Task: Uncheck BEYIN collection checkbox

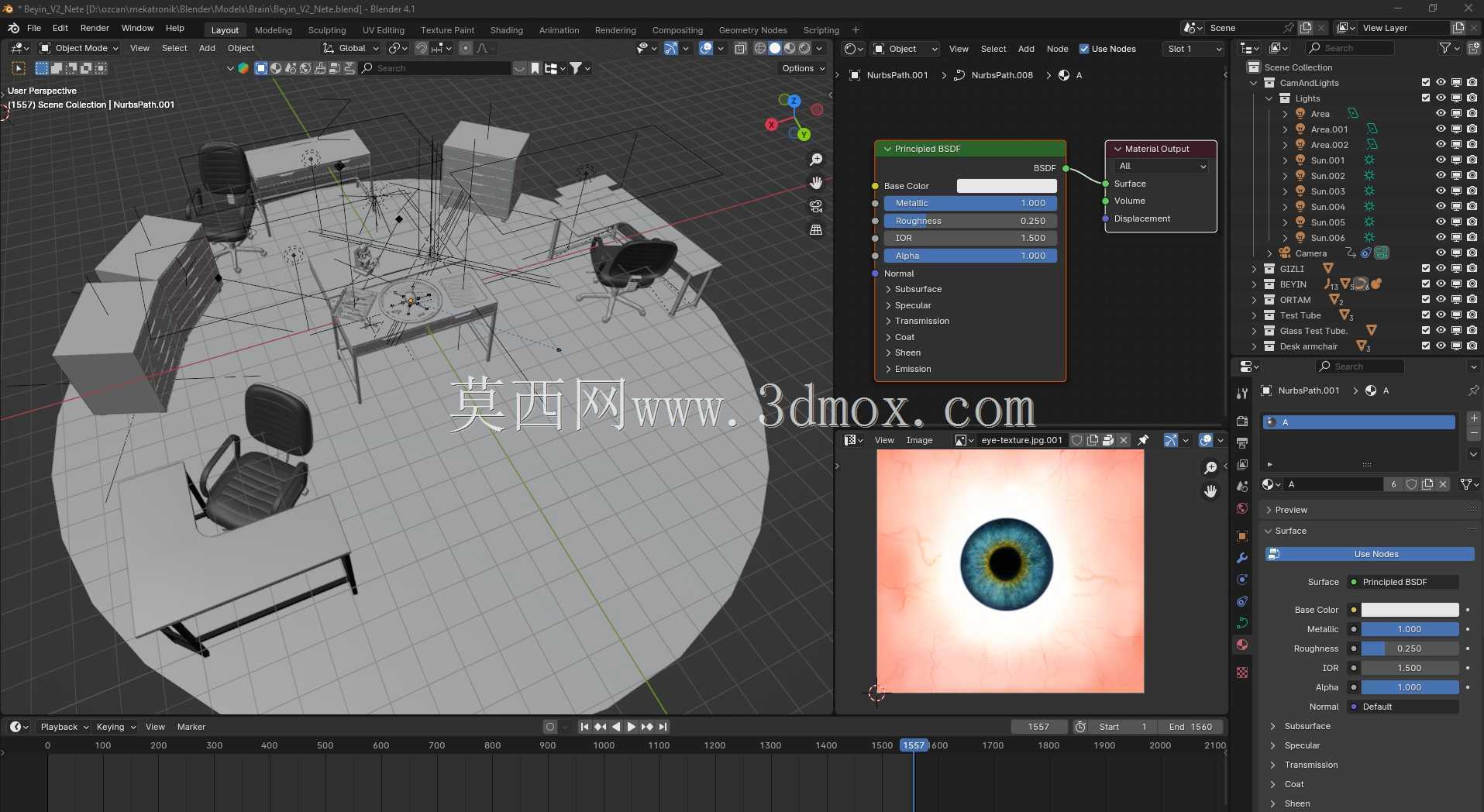Action: tap(1425, 284)
